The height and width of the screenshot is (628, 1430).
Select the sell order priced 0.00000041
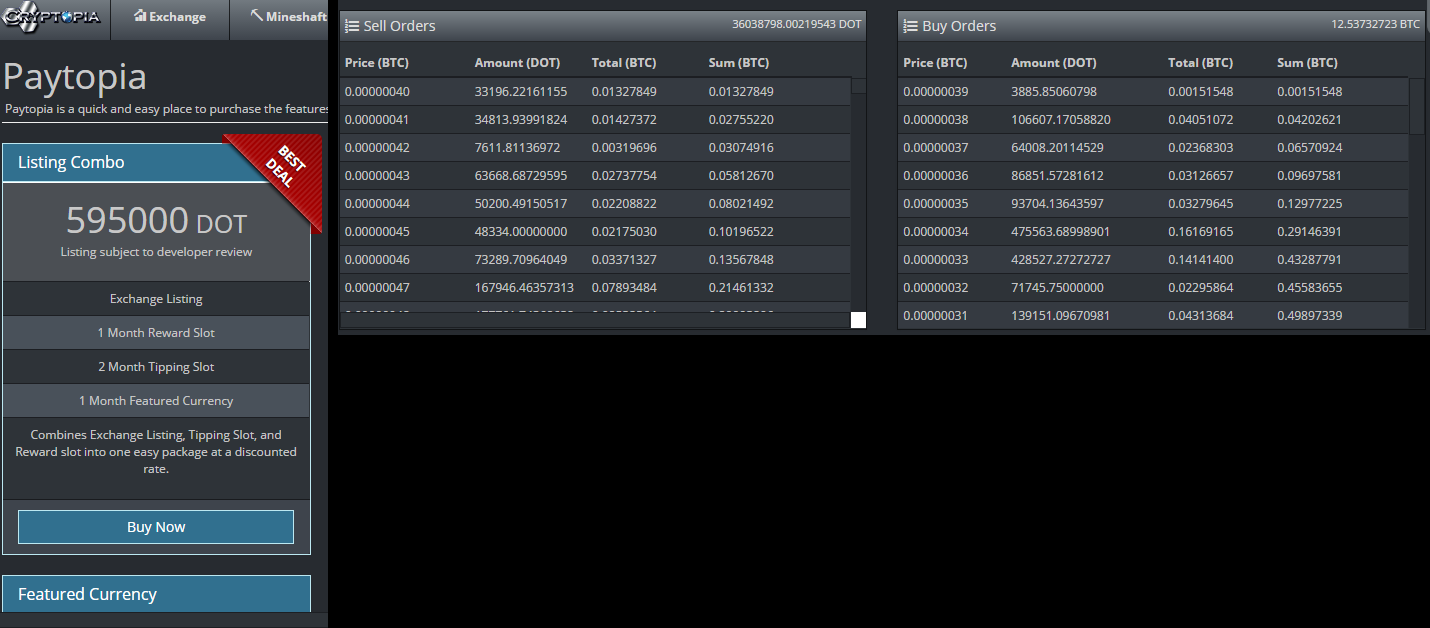(x=595, y=120)
